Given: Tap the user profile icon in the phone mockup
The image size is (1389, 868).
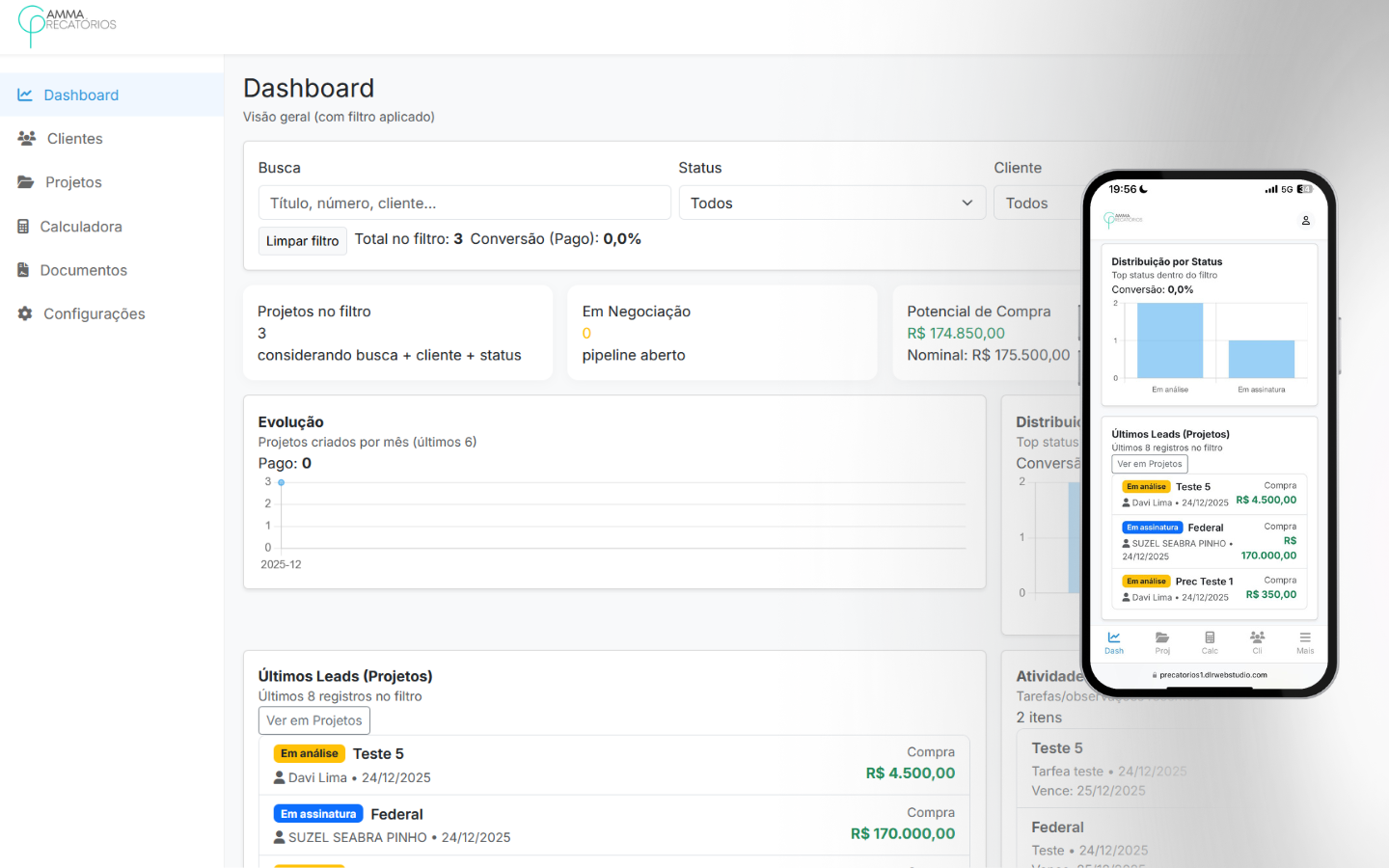Looking at the screenshot, I should 1306,221.
